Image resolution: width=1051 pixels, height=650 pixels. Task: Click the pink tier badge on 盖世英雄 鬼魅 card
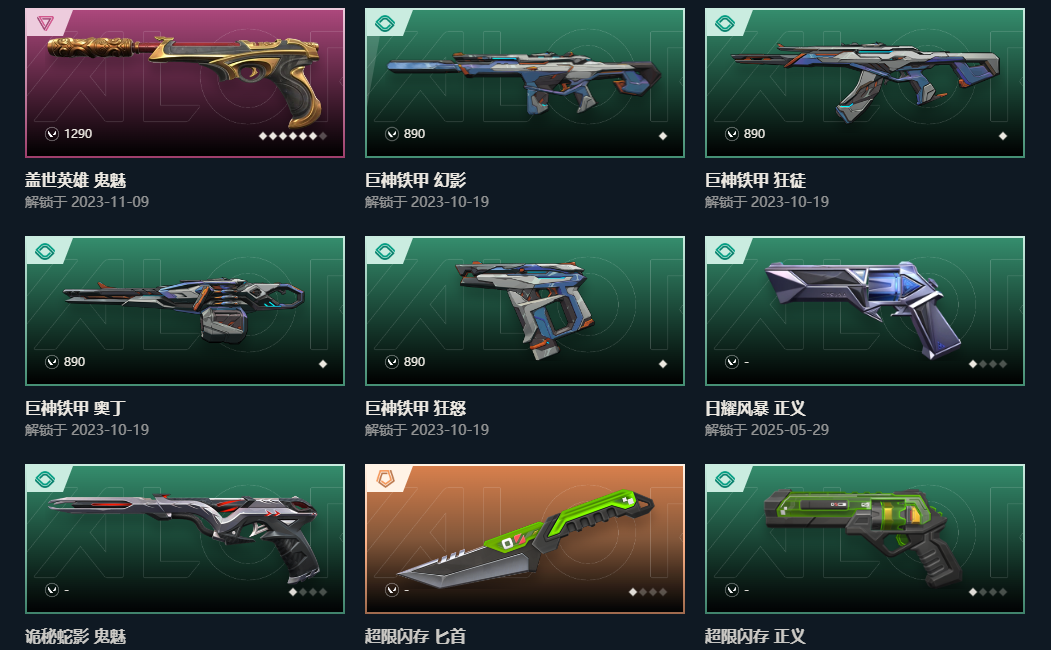pyautogui.click(x=45, y=23)
